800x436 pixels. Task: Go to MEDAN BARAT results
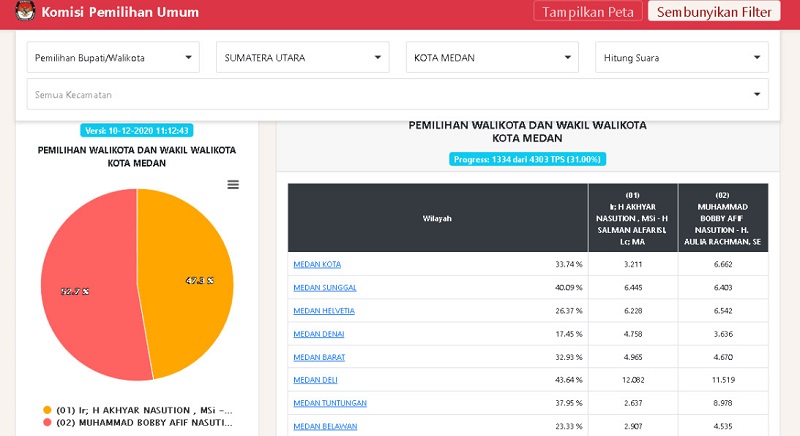coord(319,357)
